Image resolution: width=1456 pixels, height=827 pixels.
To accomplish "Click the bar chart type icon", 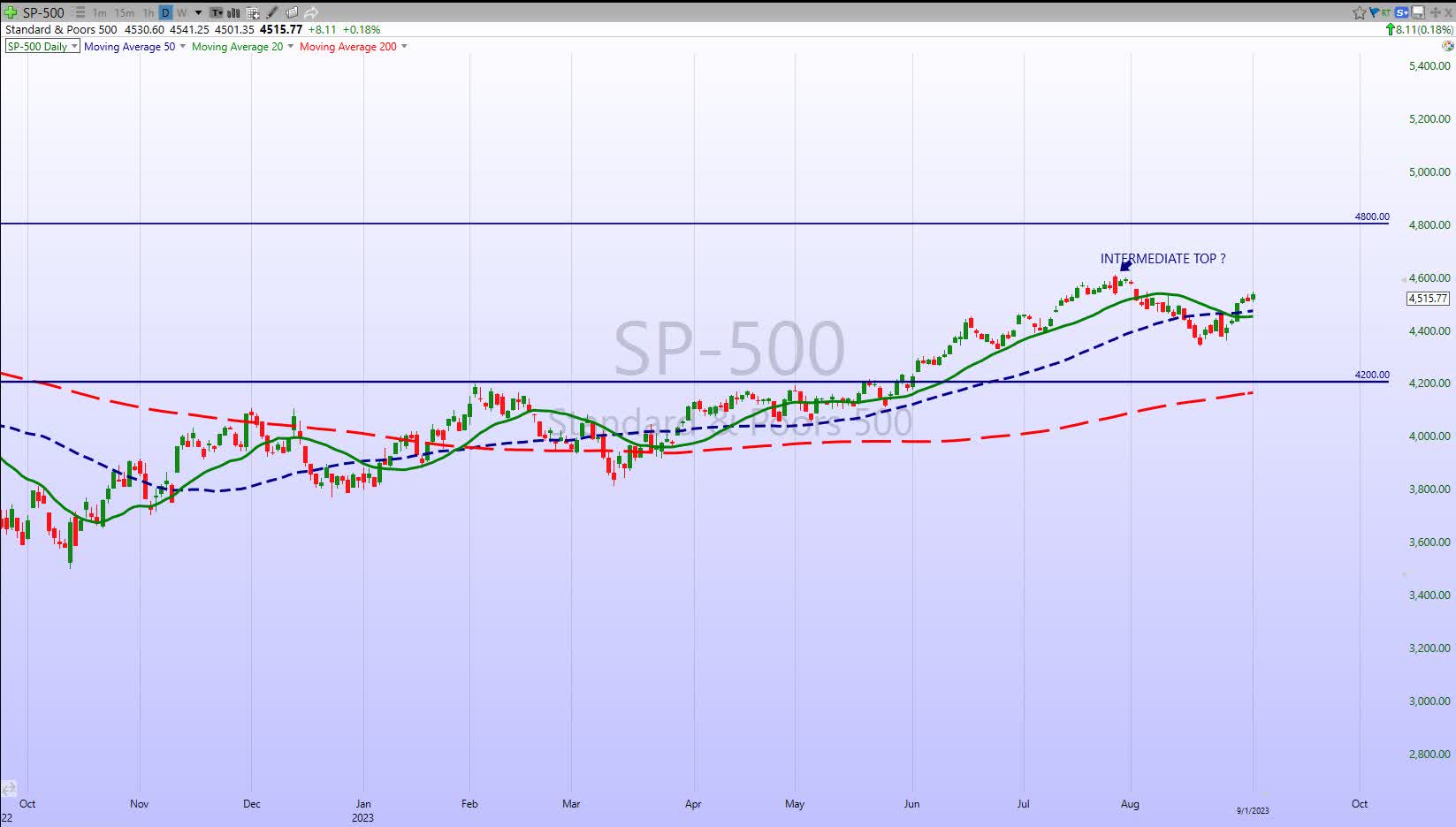I will click(x=233, y=12).
